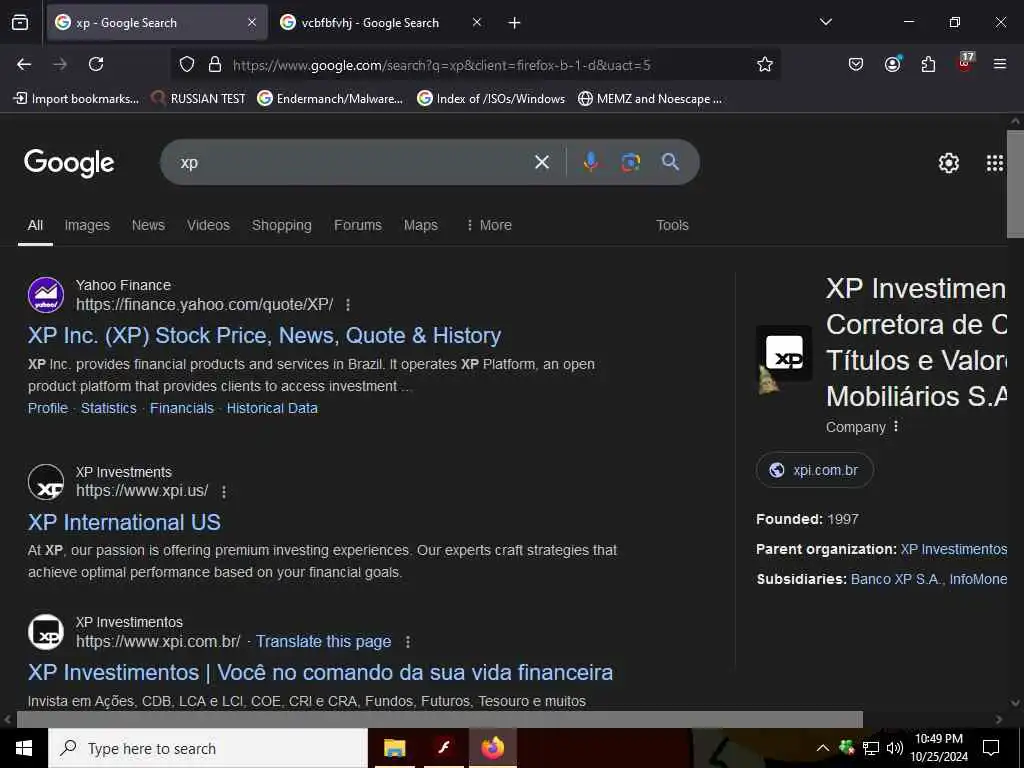This screenshot has height=768, width=1024.
Task: Switch to vcbfbfvhj Google Search tab
Action: tap(370, 23)
